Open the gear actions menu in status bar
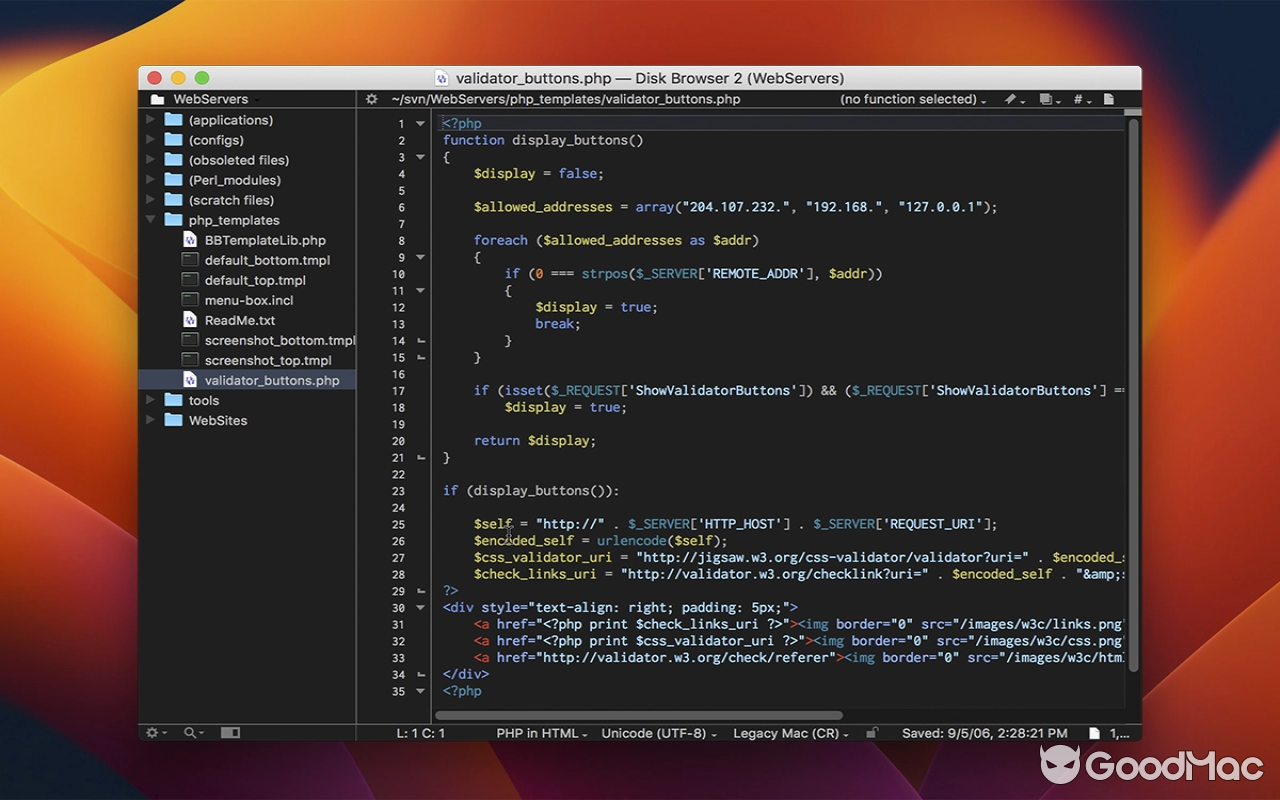This screenshot has height=800, width=1280. pyautogui.click(x=153, y=732)
